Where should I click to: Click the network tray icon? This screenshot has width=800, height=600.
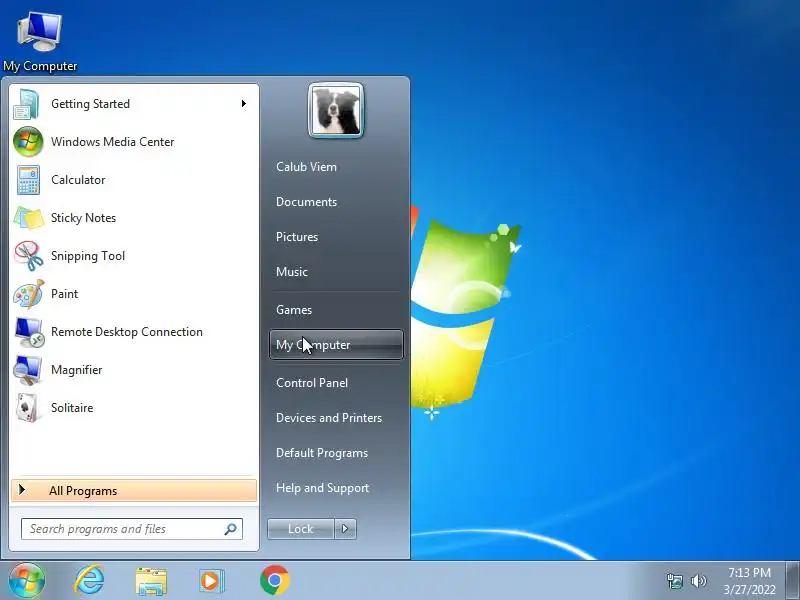click(674, 581)
